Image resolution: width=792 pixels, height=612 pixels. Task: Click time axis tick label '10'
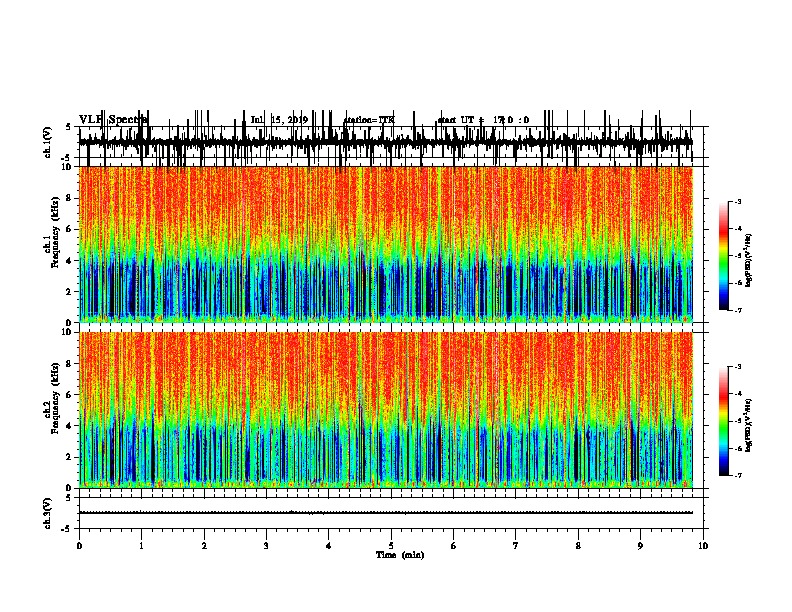703,546
